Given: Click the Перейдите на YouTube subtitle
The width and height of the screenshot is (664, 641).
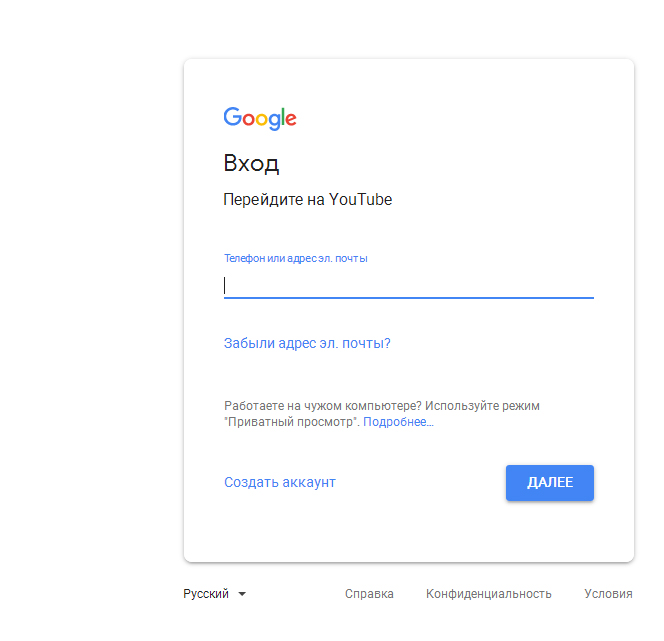Looking at the screenshot, I should 307,199.
